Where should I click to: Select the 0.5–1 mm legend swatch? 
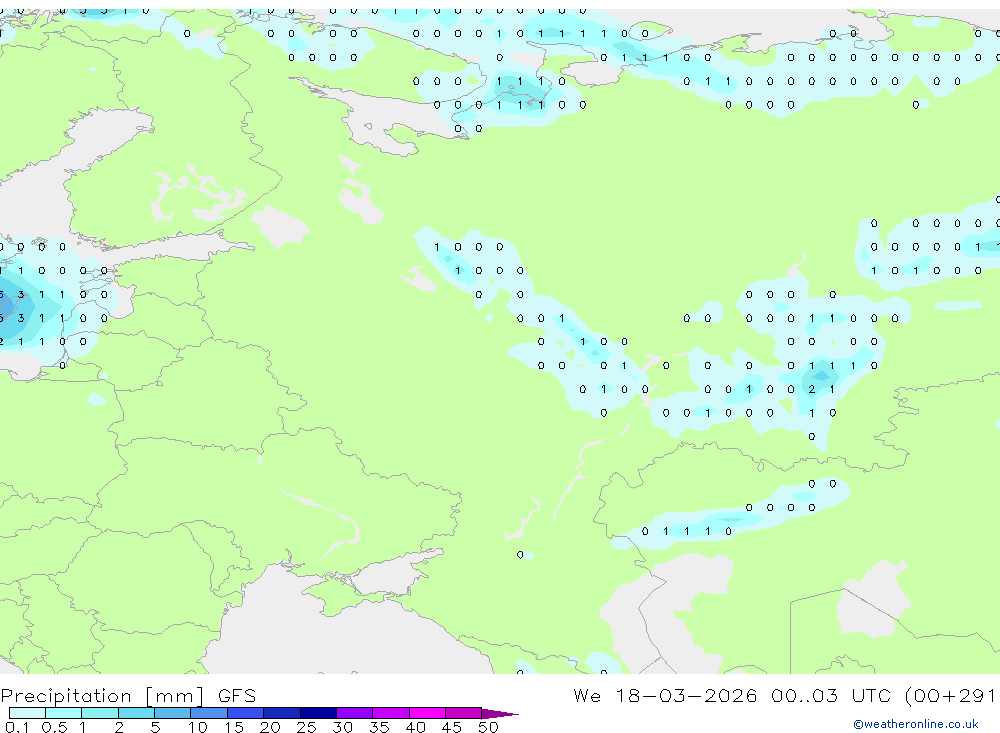64,713
